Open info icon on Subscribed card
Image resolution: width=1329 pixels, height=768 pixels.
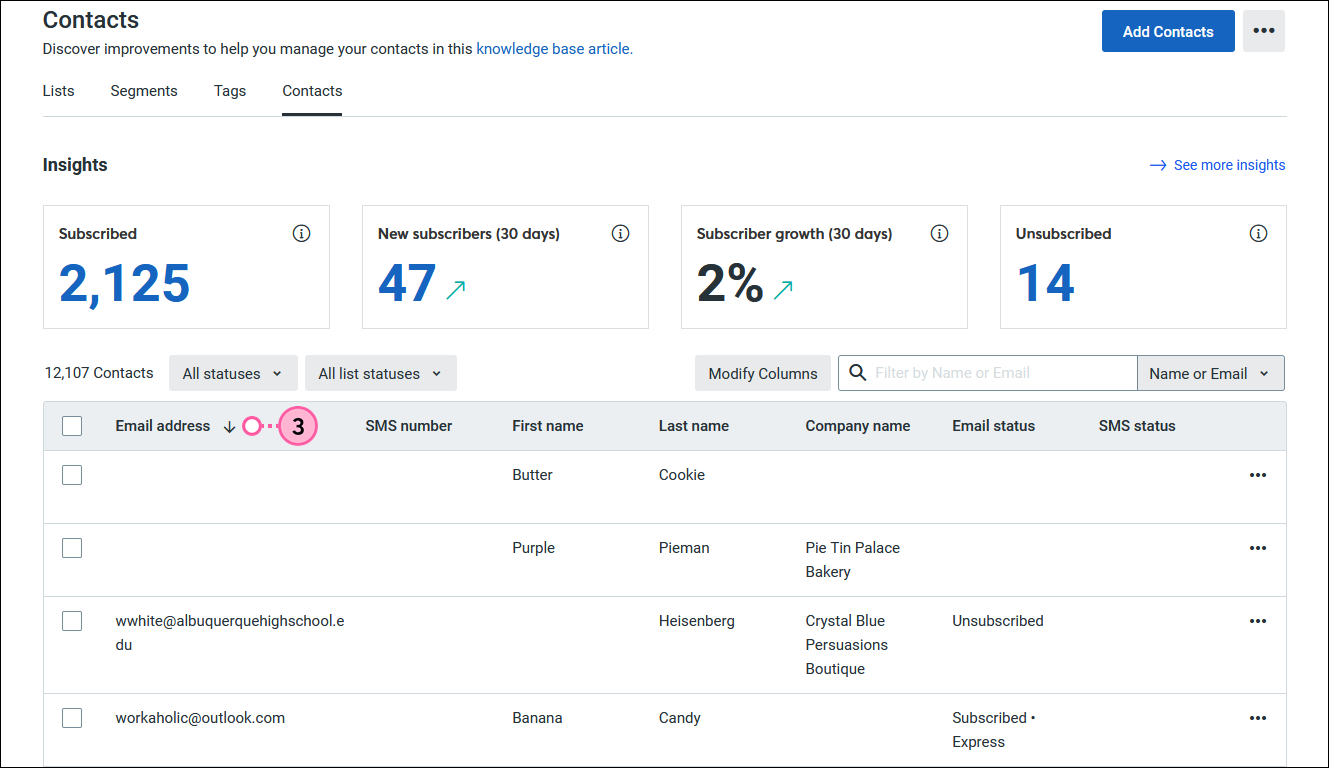(301, 233)
